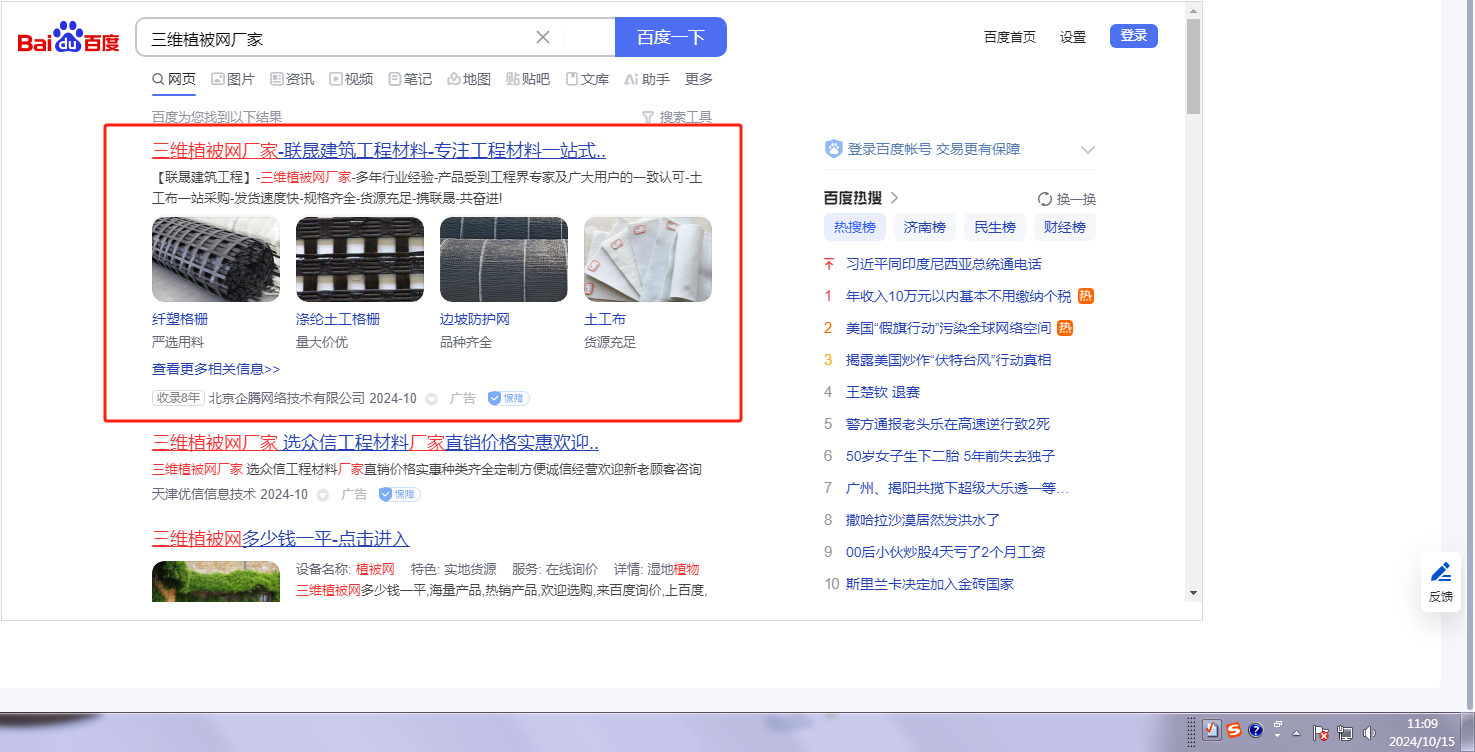1475x752 pixels.
Task: Click the 涤纶土工格栅 product link
Action: (x=338, y=319)
